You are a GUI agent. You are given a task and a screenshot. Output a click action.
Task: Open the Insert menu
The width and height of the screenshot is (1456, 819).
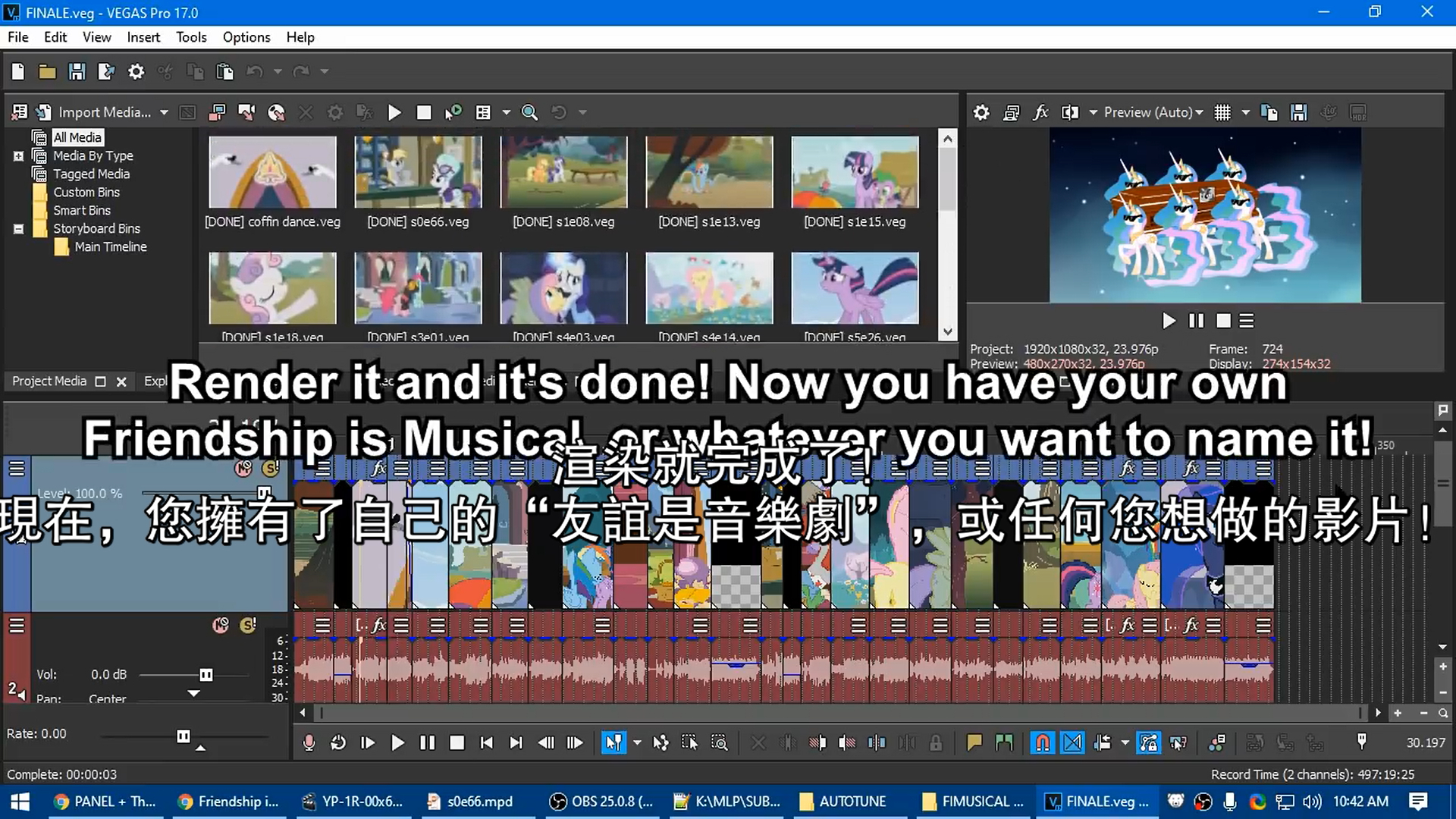point(143,37)
